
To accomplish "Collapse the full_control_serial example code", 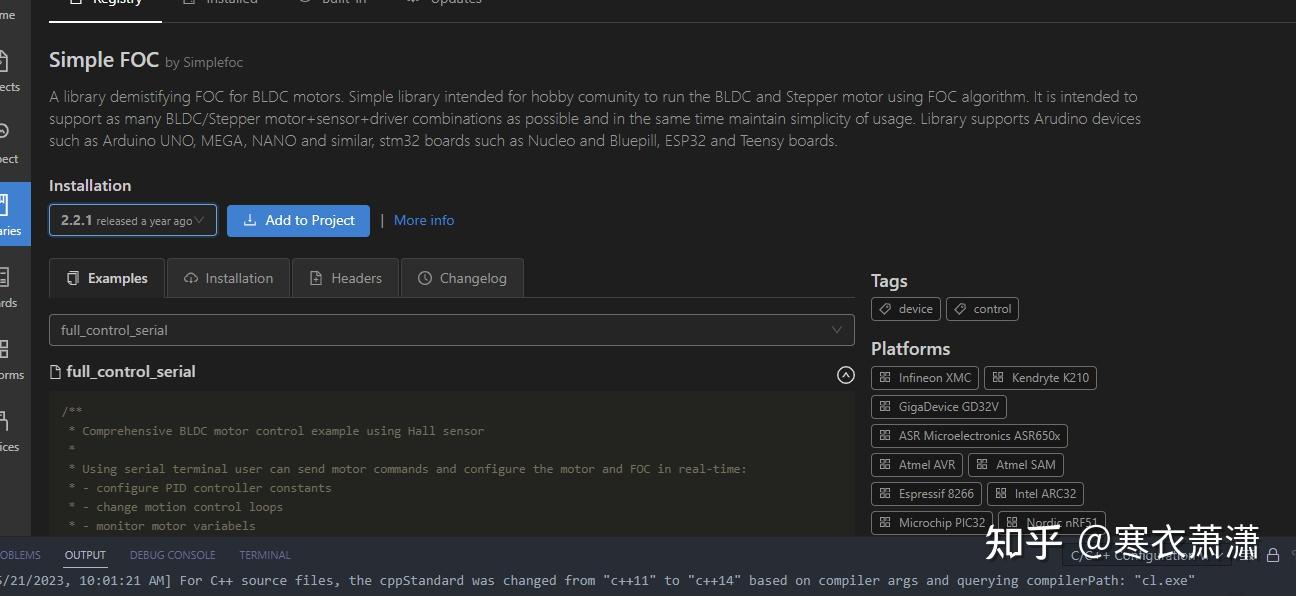I will 845,375.
